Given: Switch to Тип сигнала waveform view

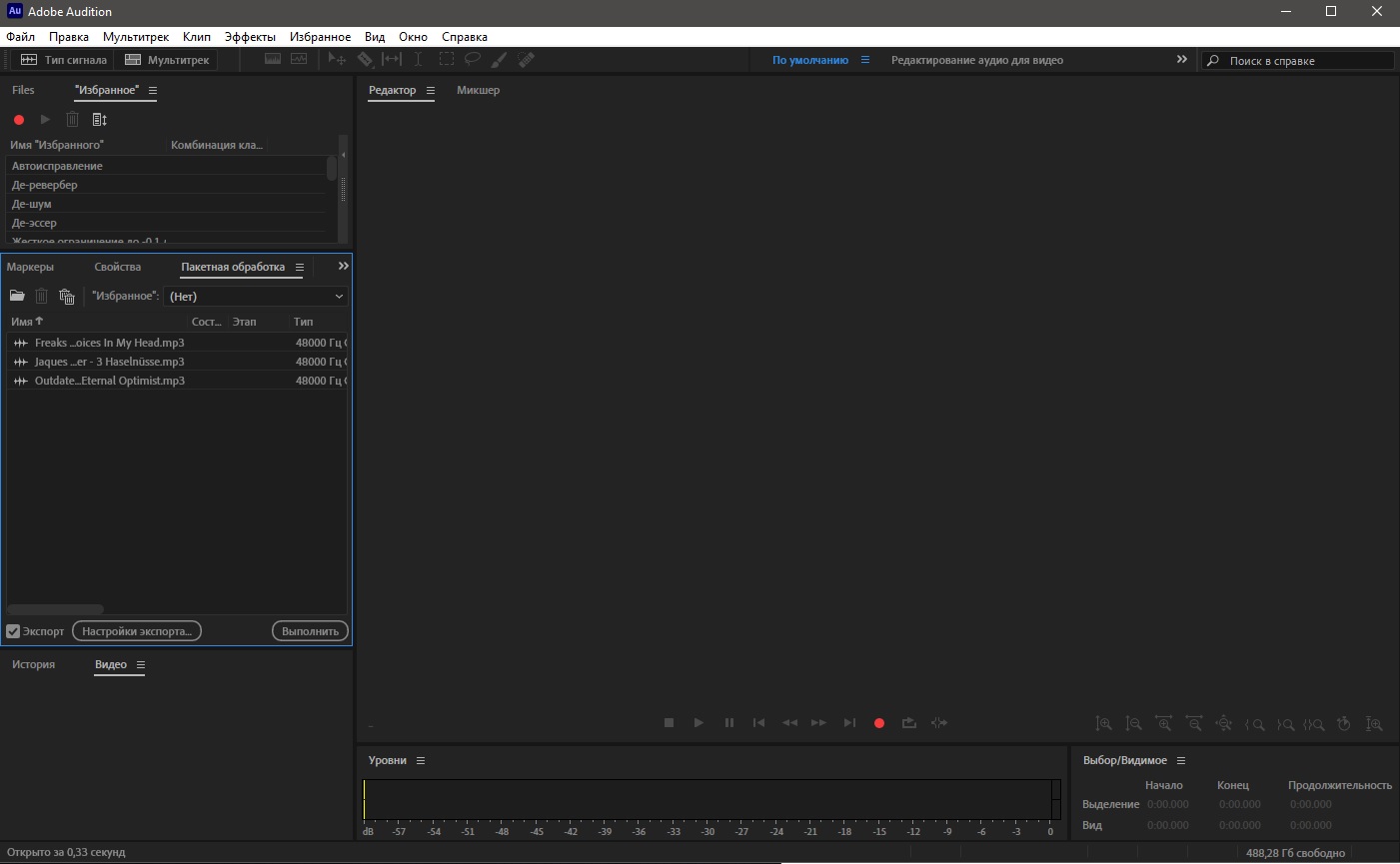Looking at the screenshot, I should [64, 60].
